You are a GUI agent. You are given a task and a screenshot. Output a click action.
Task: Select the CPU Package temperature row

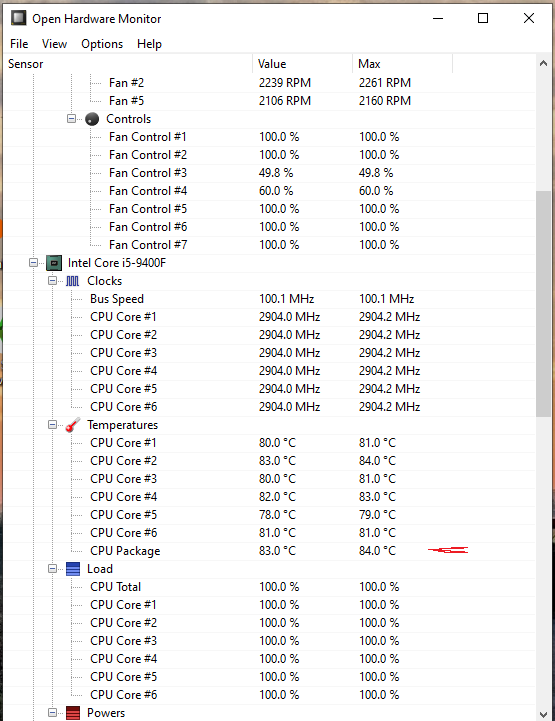(x=269, y=551)
